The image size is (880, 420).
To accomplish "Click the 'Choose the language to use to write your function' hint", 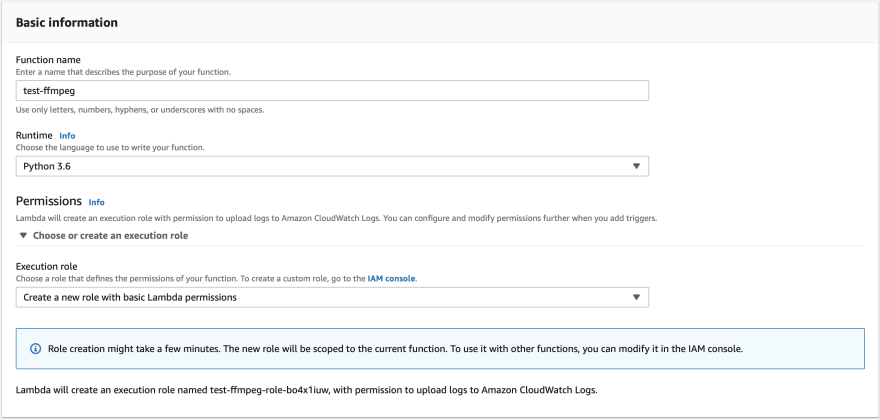I will (x=110, y=148).
